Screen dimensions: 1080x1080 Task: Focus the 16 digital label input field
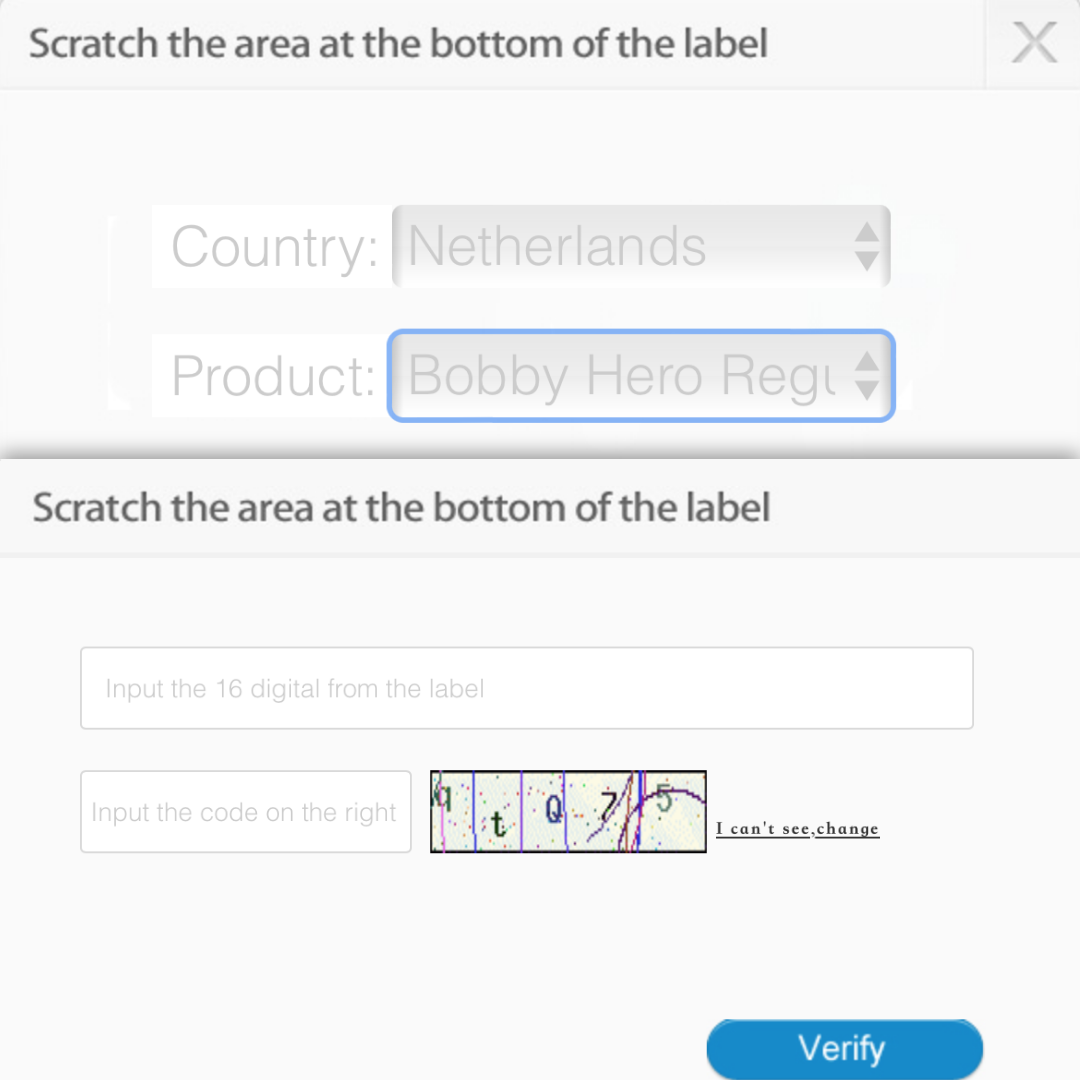(x=526, y=688)
